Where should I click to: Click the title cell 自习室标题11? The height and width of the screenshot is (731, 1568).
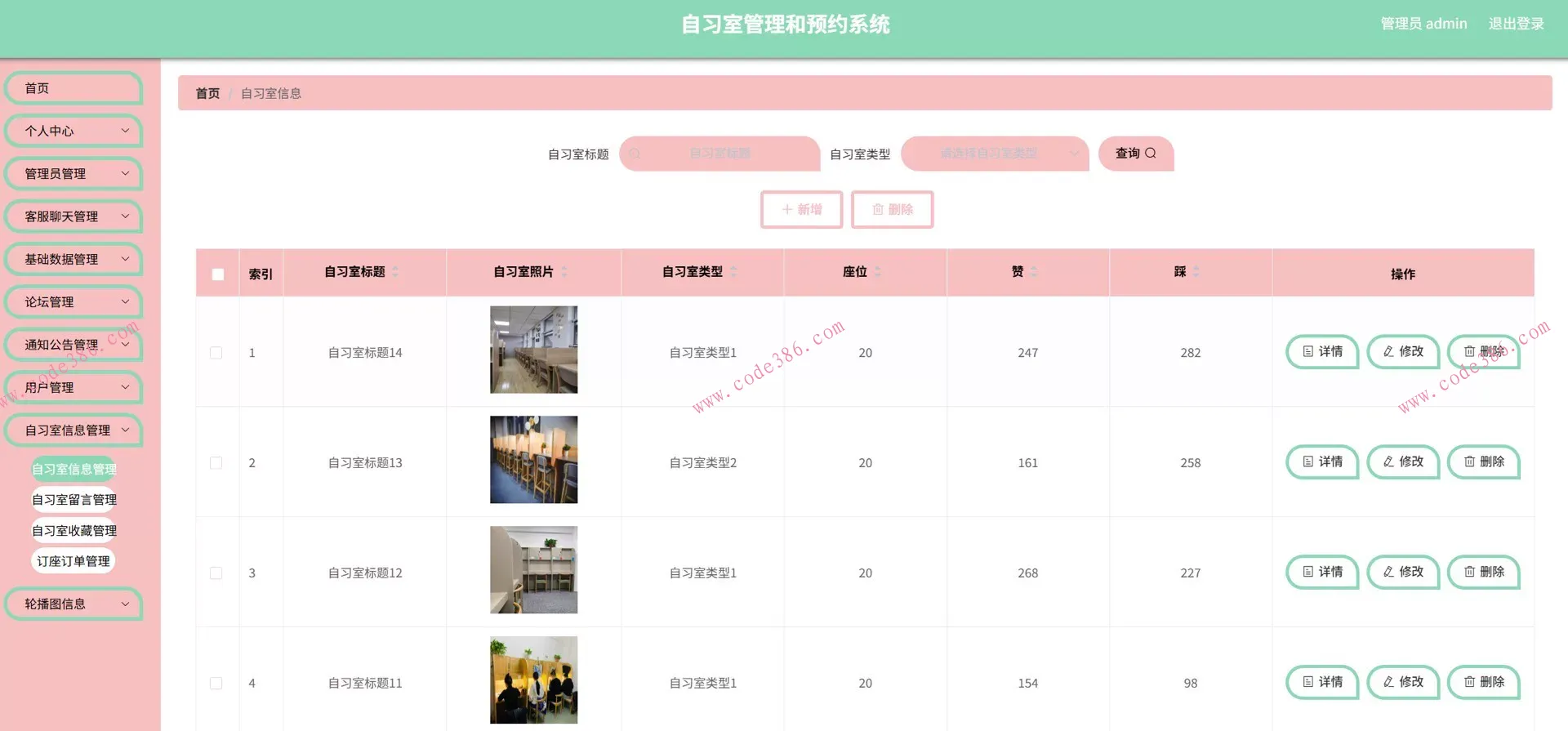point(365,684)
